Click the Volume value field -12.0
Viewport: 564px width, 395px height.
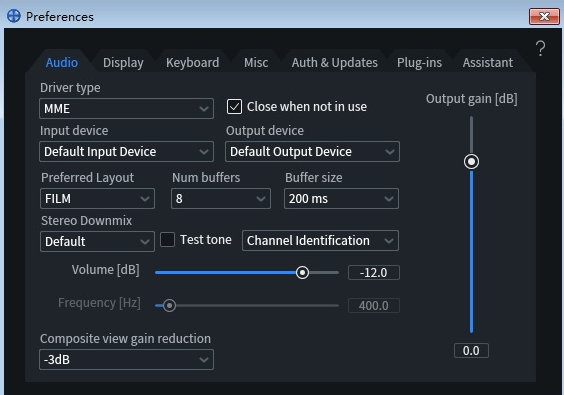(x=374, y=273)
